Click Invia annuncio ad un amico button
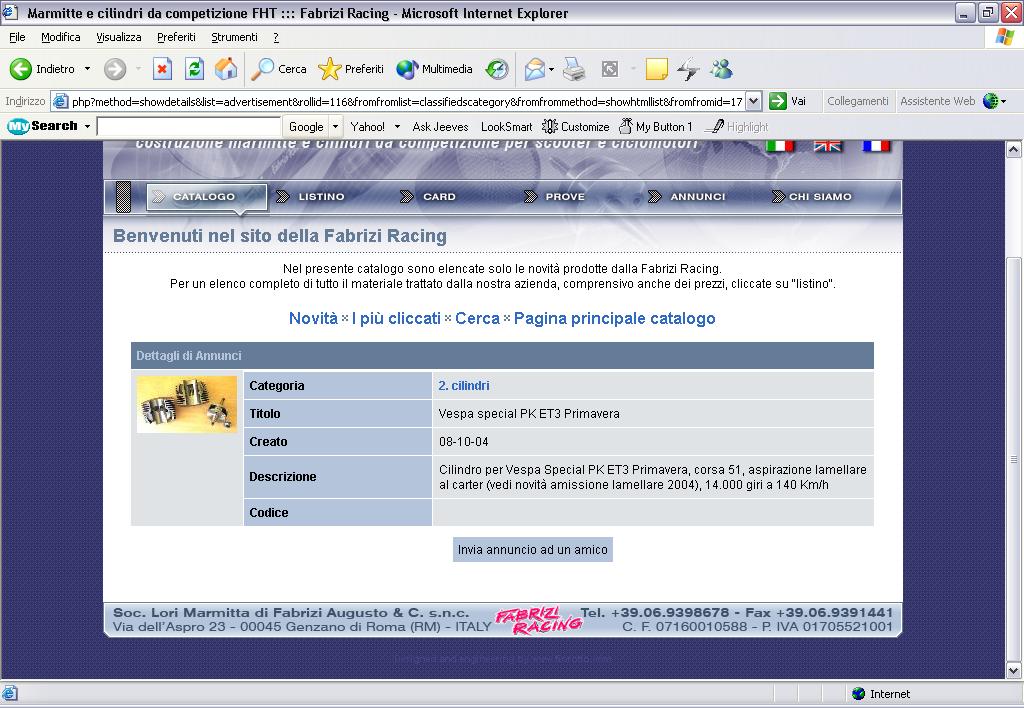This screenshot has width=1024, height=708. (533, 550)
